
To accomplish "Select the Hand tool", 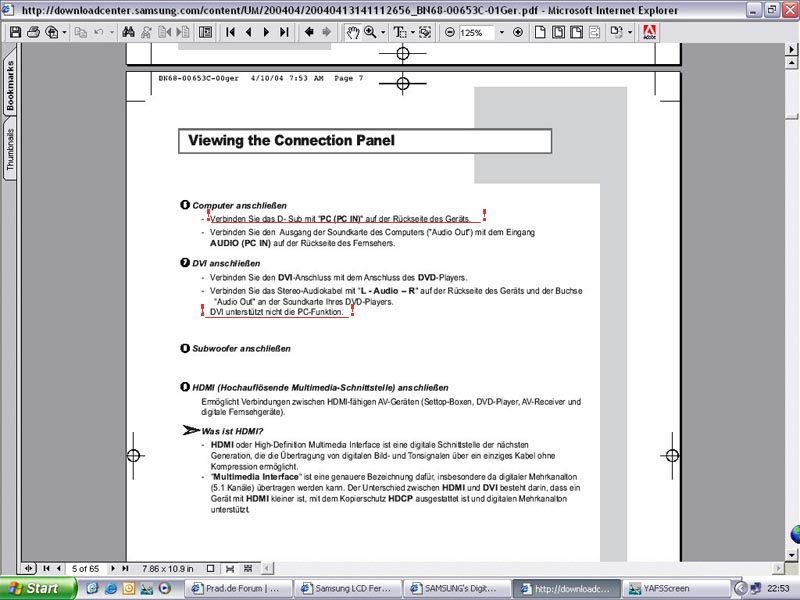I will 352,32.
